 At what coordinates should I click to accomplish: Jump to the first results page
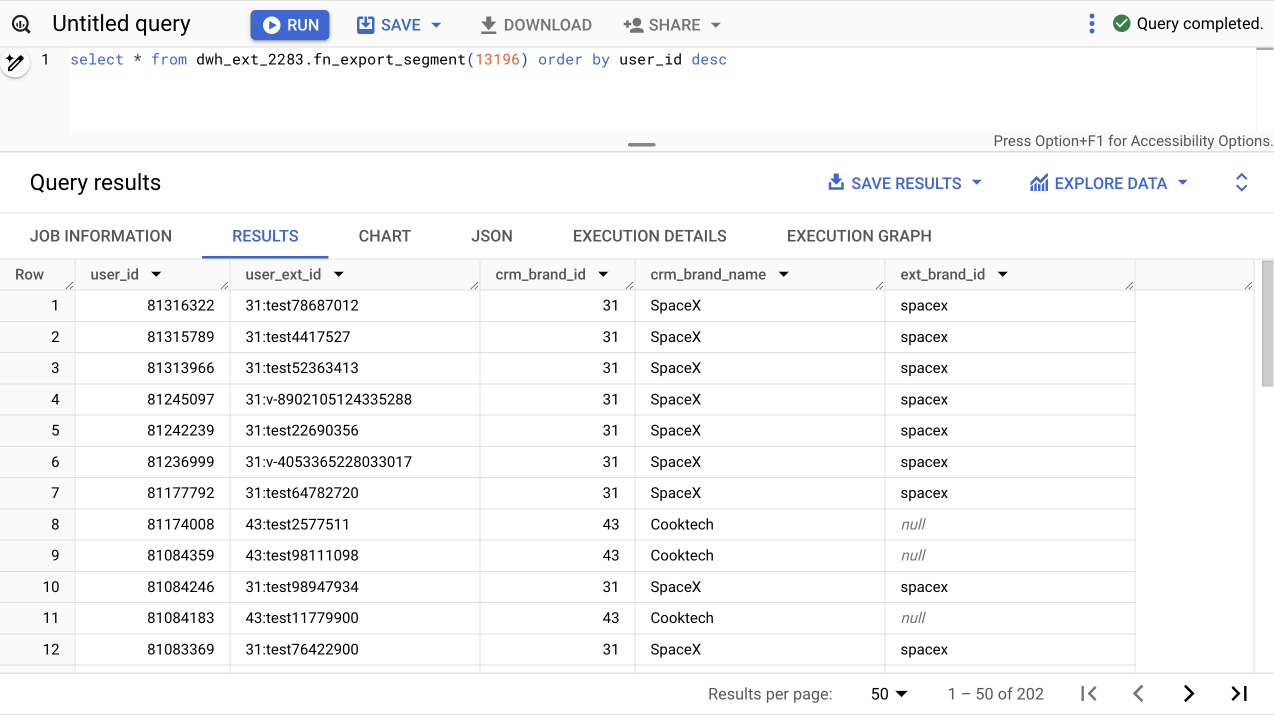(1089, 694)
